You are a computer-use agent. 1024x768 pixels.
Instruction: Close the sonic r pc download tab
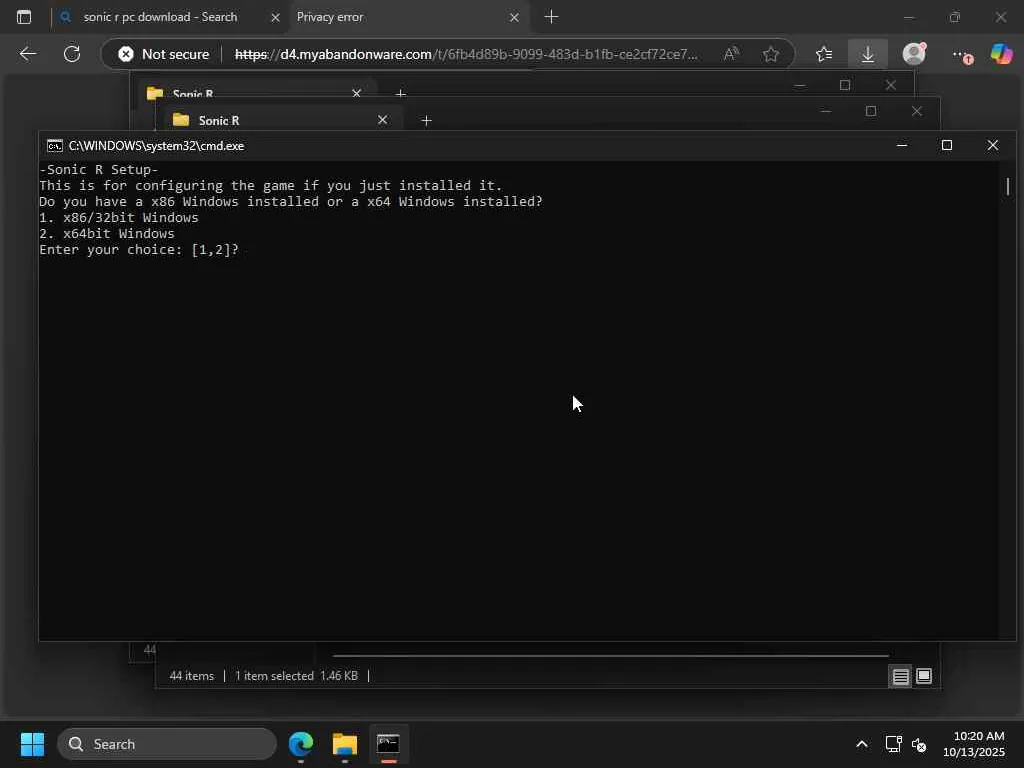pos(275,18)
